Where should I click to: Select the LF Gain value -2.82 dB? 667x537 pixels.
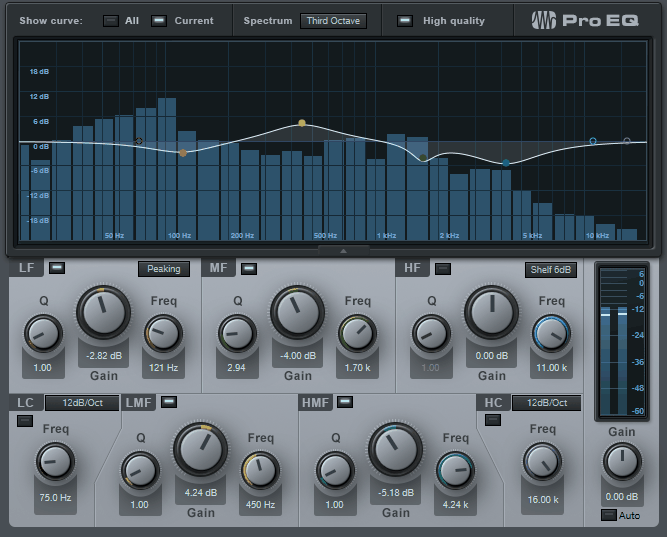click(x=104, y=356)
